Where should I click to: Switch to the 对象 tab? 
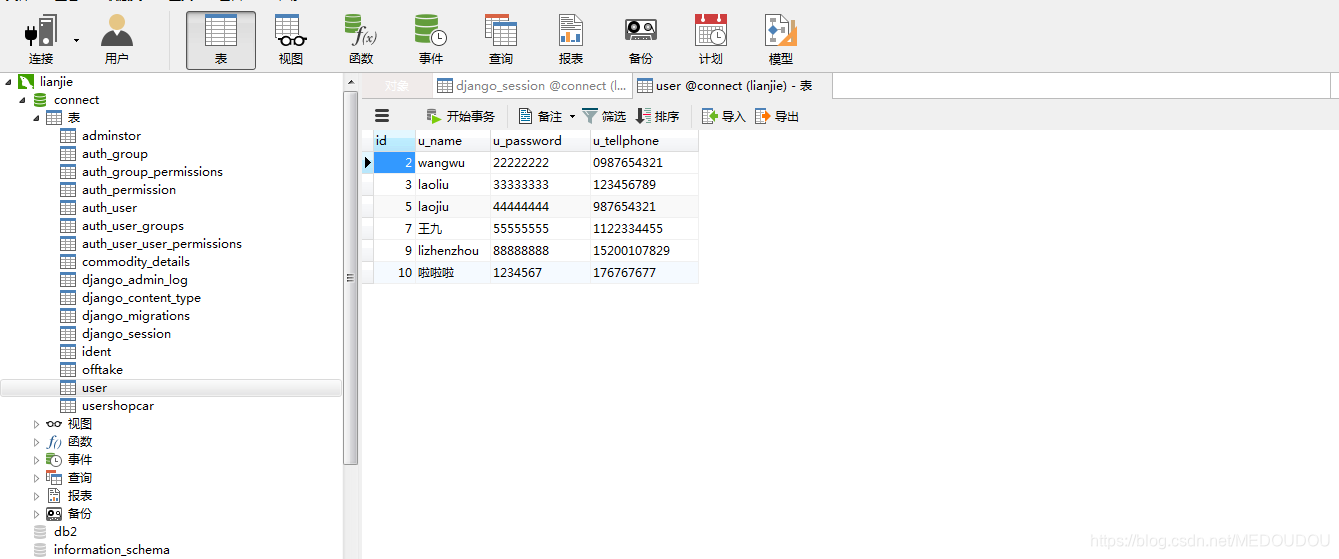[397, 86]
